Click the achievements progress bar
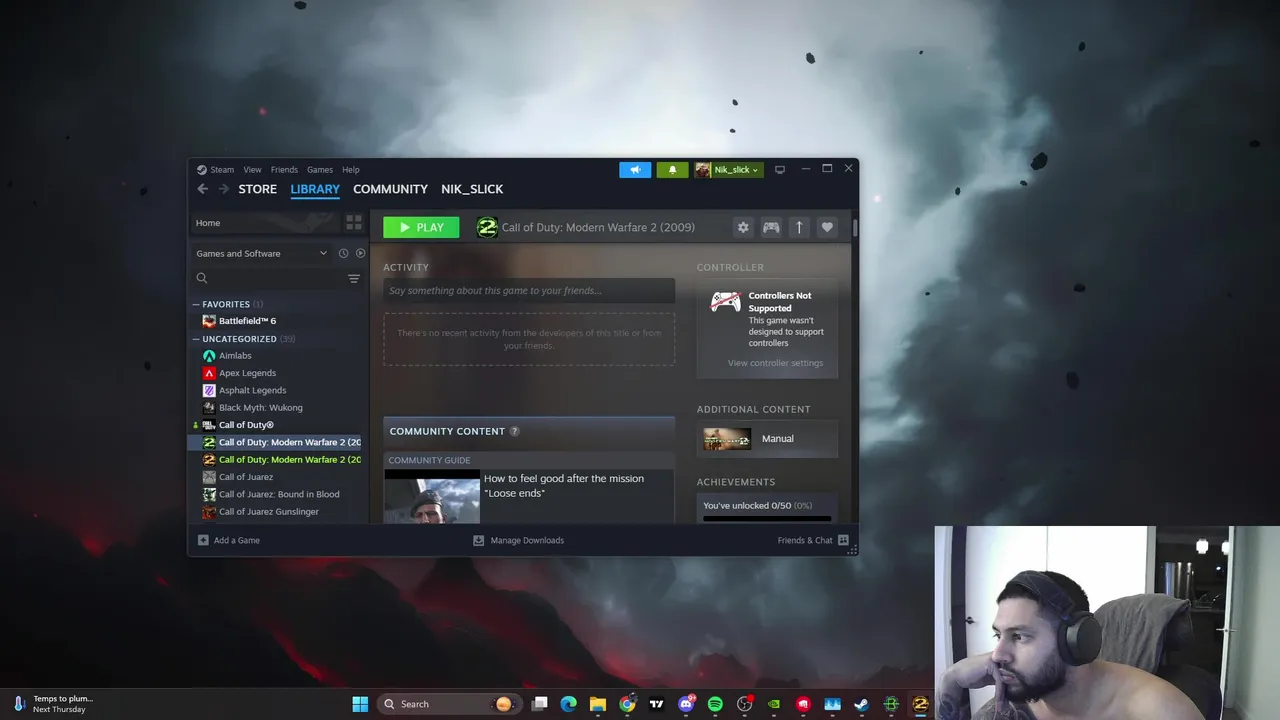The width and height of the screenshot is (1280, 720). point(767,518)
